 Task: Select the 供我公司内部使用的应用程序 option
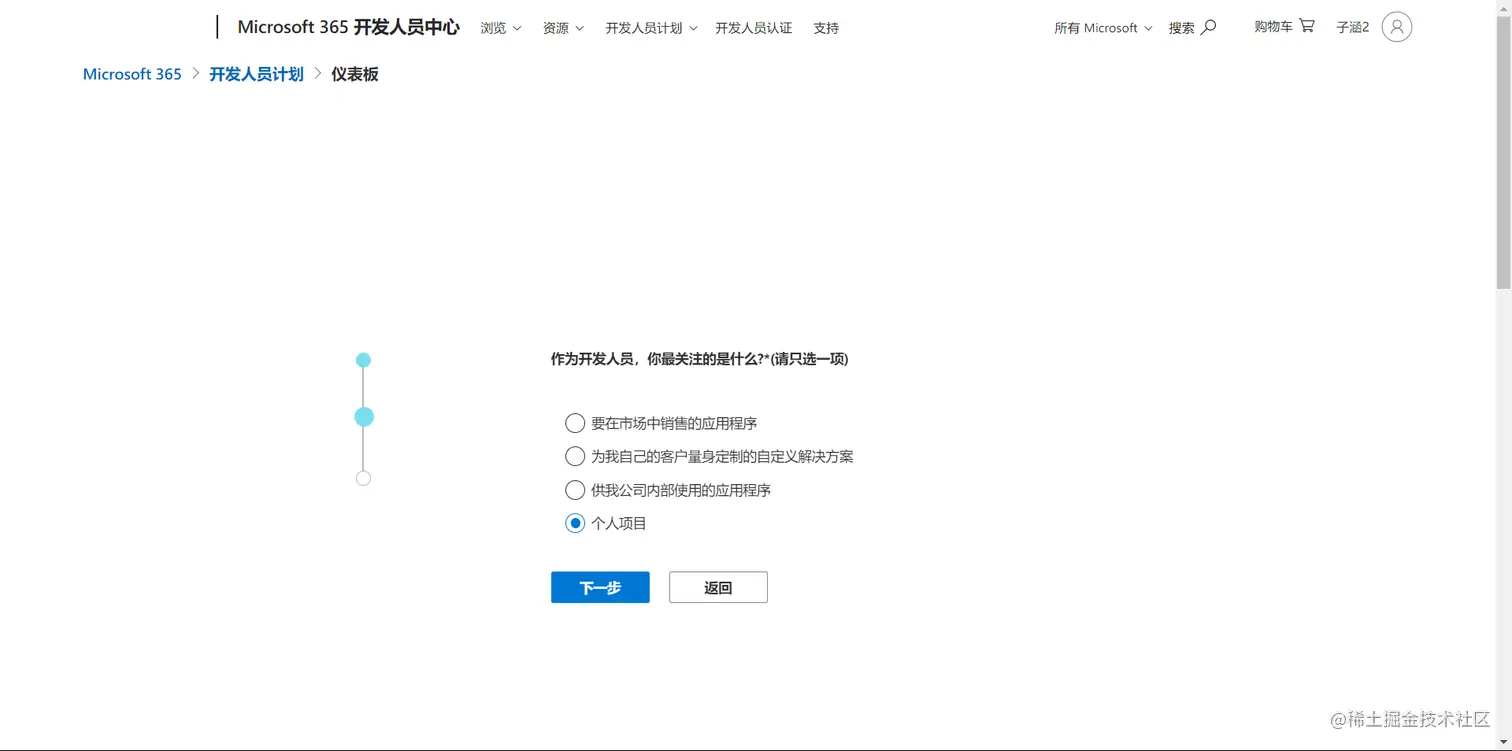coord(575,490)
